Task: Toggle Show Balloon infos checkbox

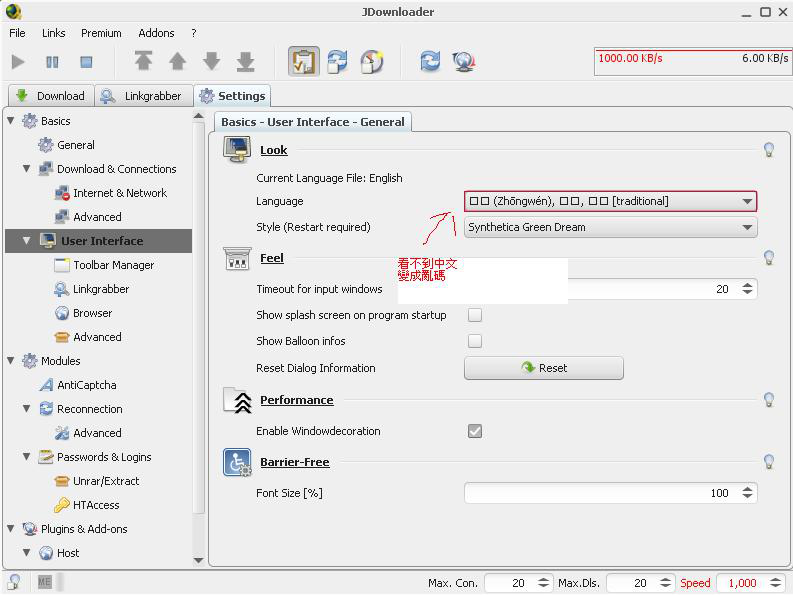Action: coord(474,340)
